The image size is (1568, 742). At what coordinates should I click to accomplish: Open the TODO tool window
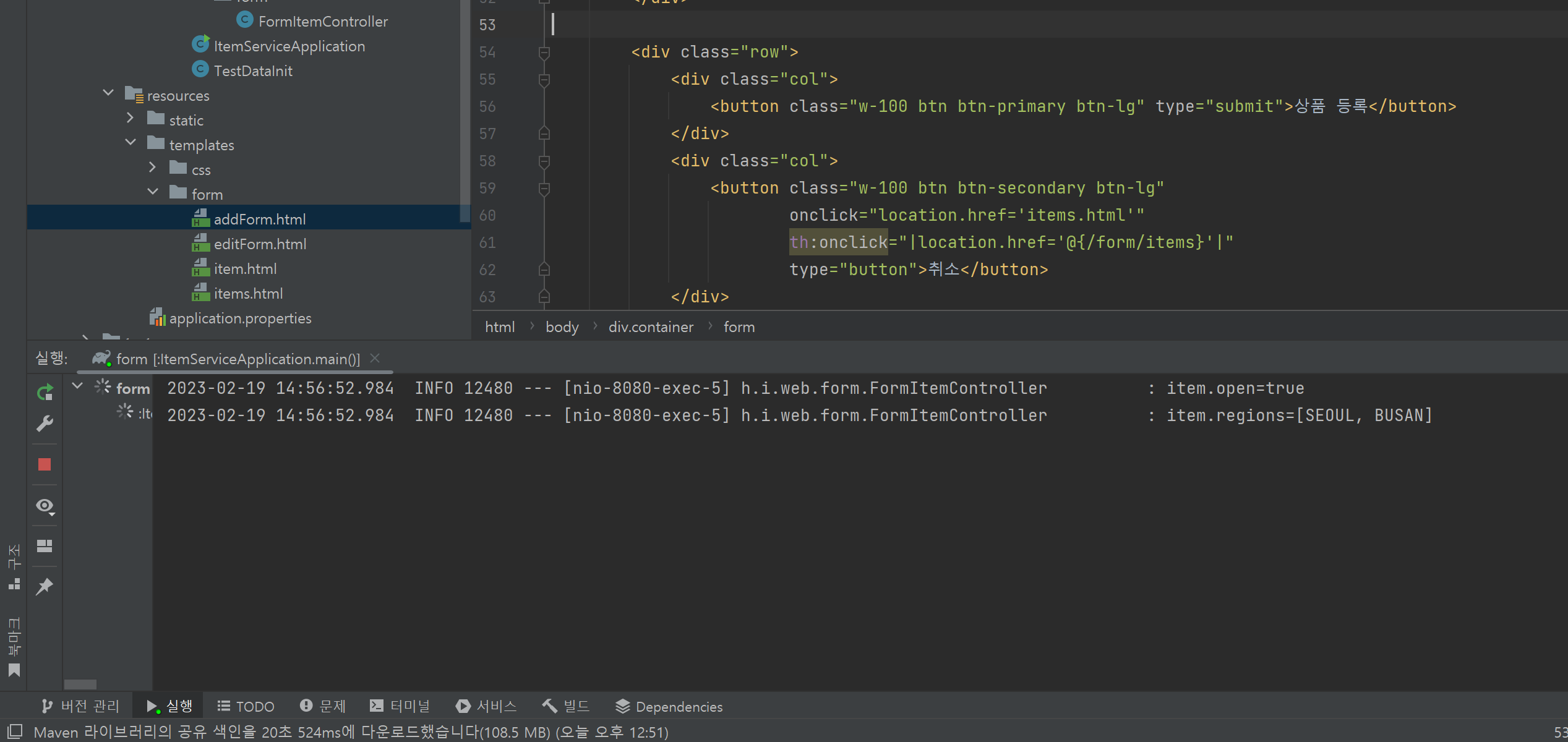pos(246,706)
